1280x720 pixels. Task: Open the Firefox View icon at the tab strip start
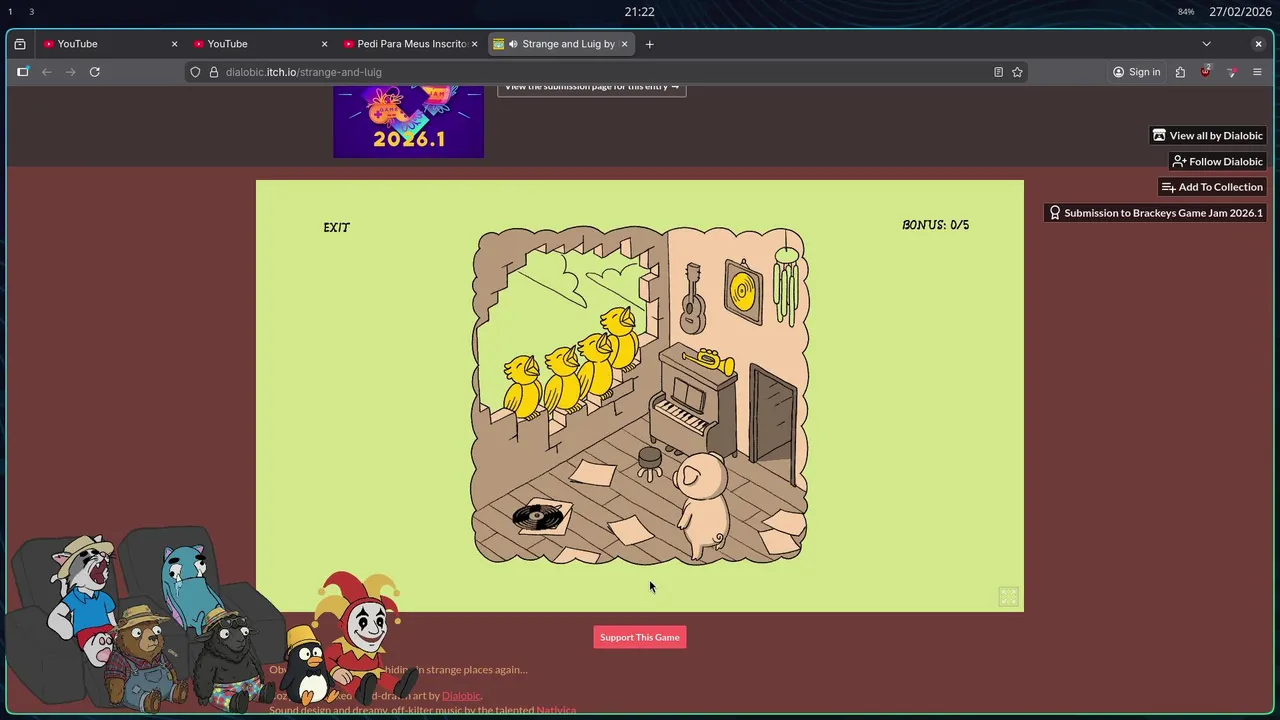pos(20,44)
